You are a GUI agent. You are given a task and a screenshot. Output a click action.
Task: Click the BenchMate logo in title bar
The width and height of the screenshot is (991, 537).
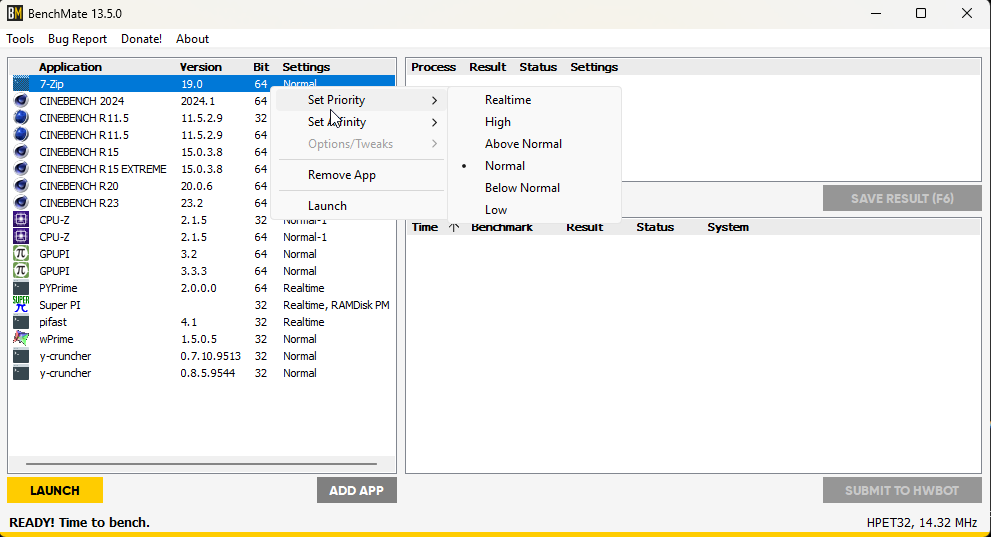[15, 14]
